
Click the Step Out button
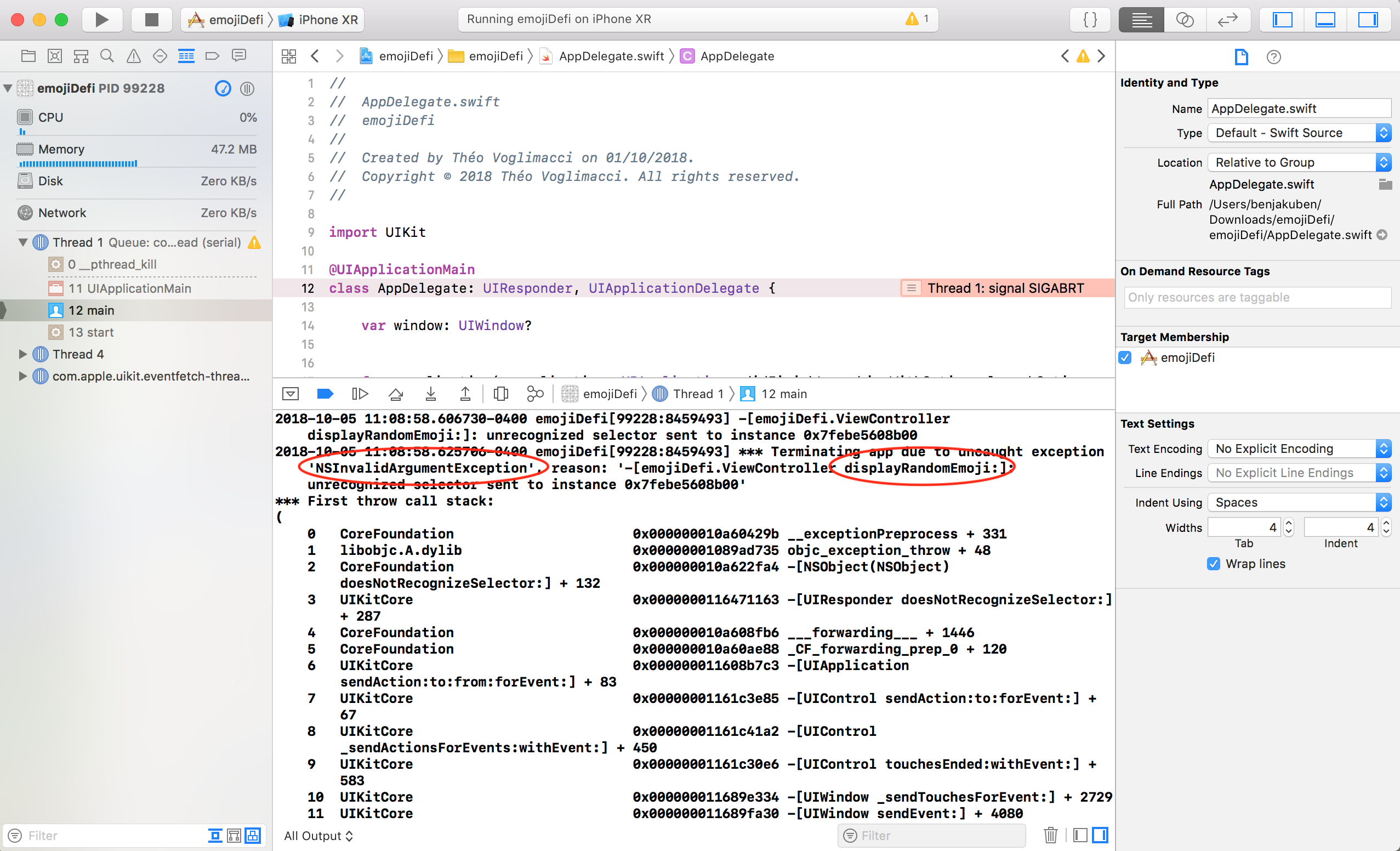(x=465, y=394)
